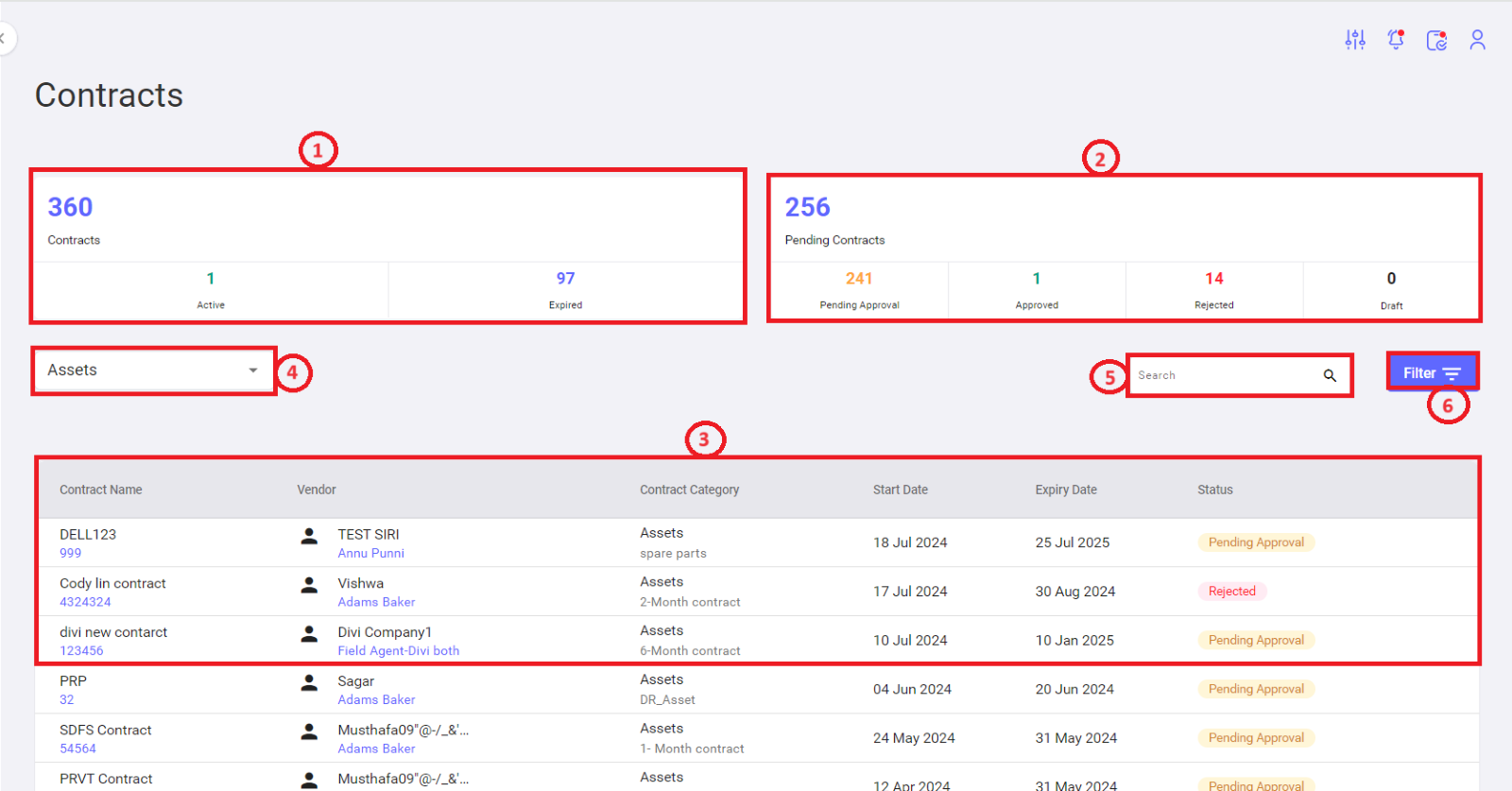Open the user profile icon
1512x791 pixels.
[1477, 40]
